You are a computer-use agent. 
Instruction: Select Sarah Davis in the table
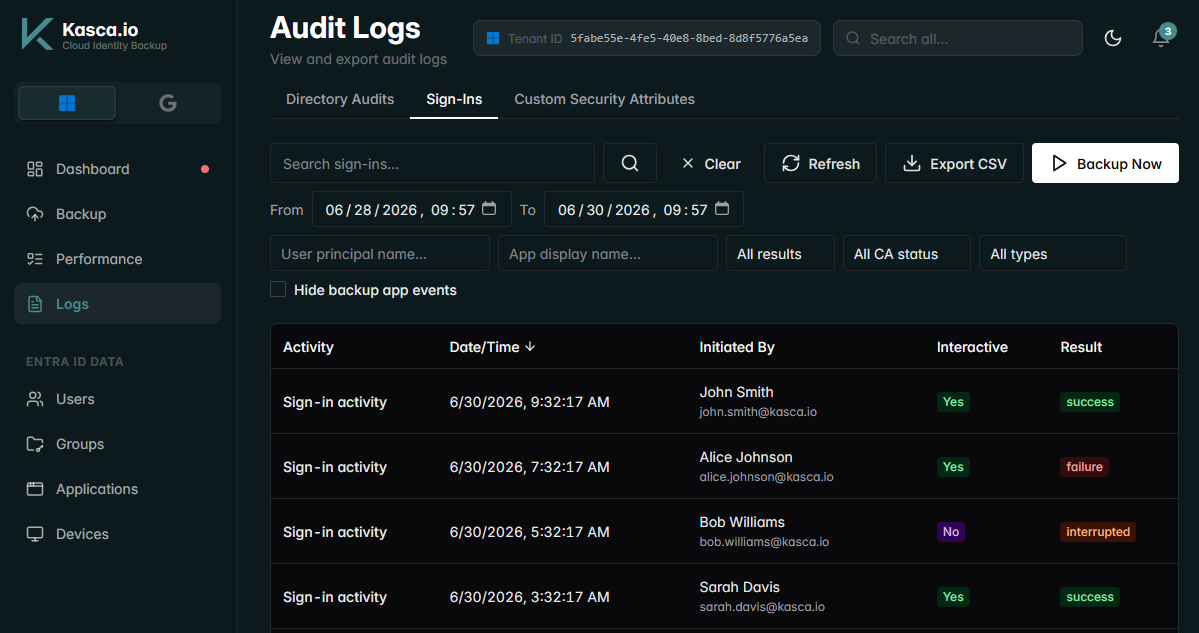tap(739, 587)
